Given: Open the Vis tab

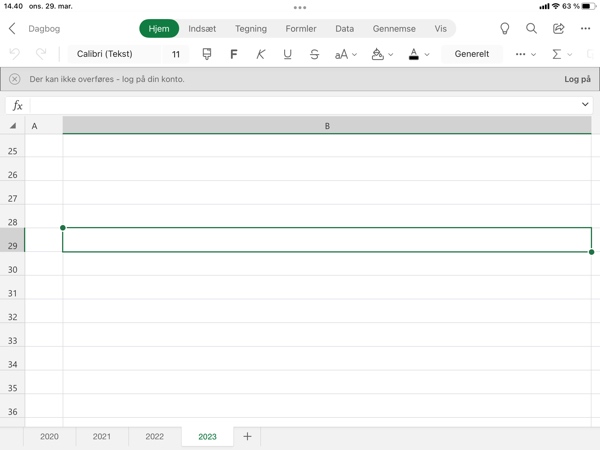Looking at the screenshot, I should point(440,29).
